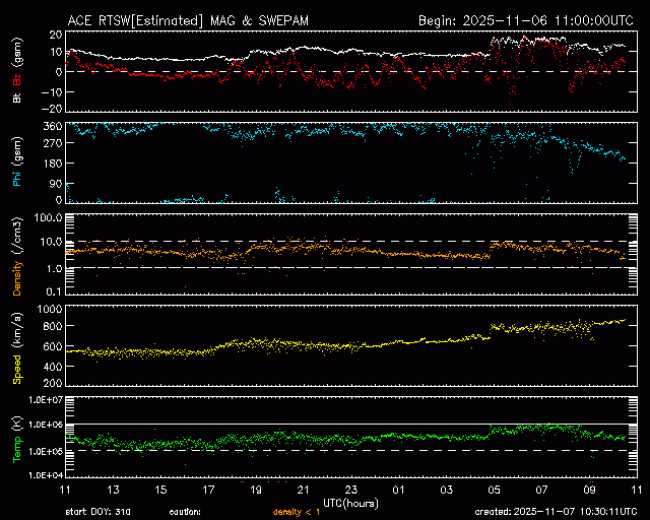Click the '05' hour tick label

[494, 490]
